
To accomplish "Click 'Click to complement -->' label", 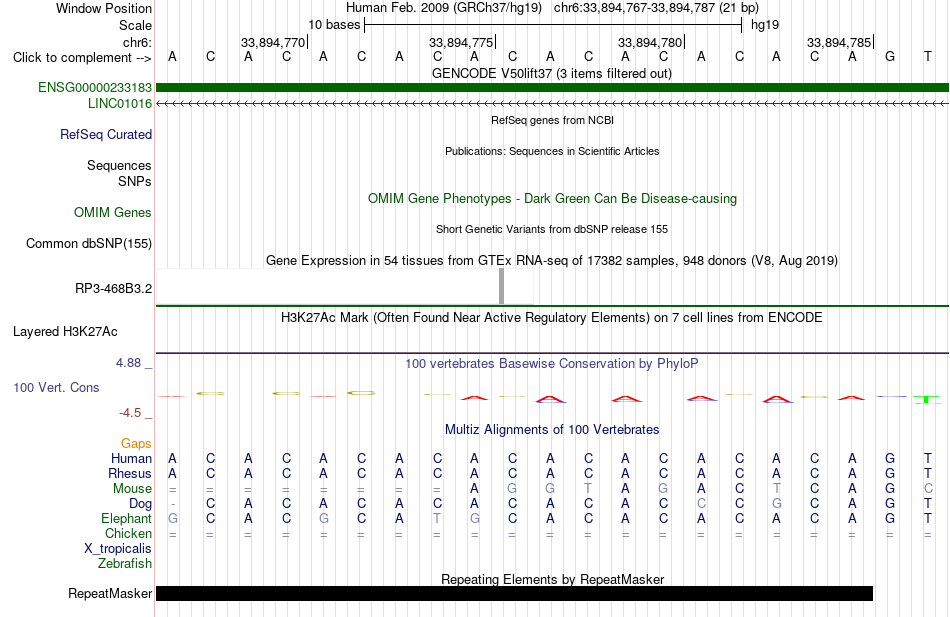I will tap(82, 58).
